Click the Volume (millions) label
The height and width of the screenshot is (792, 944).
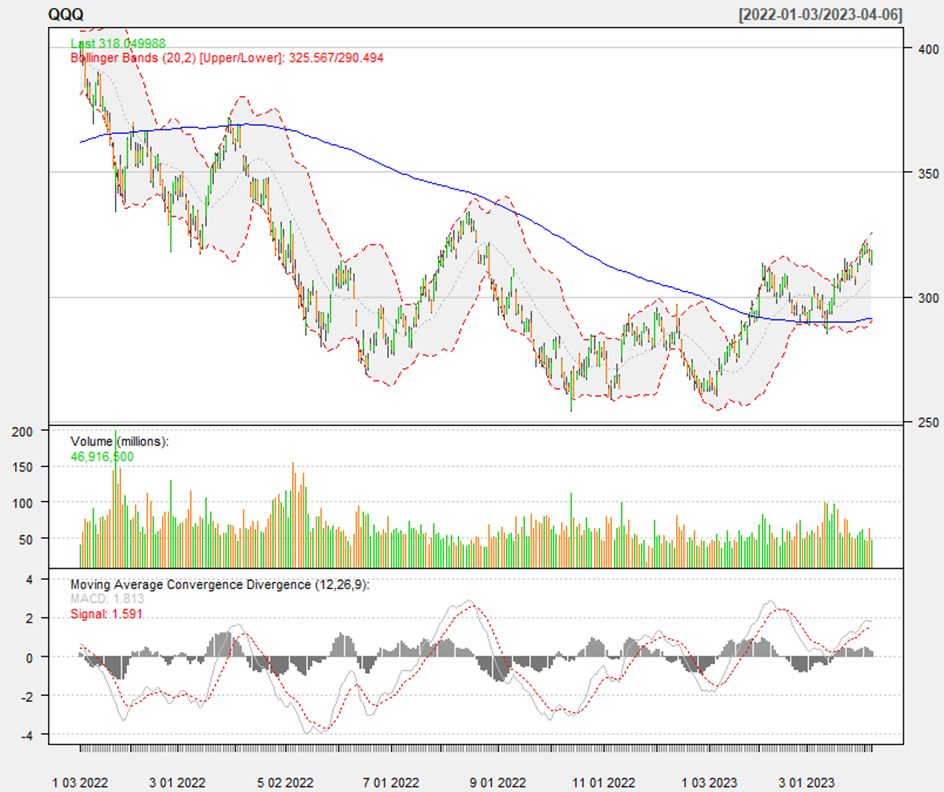[x=119, y=442]
